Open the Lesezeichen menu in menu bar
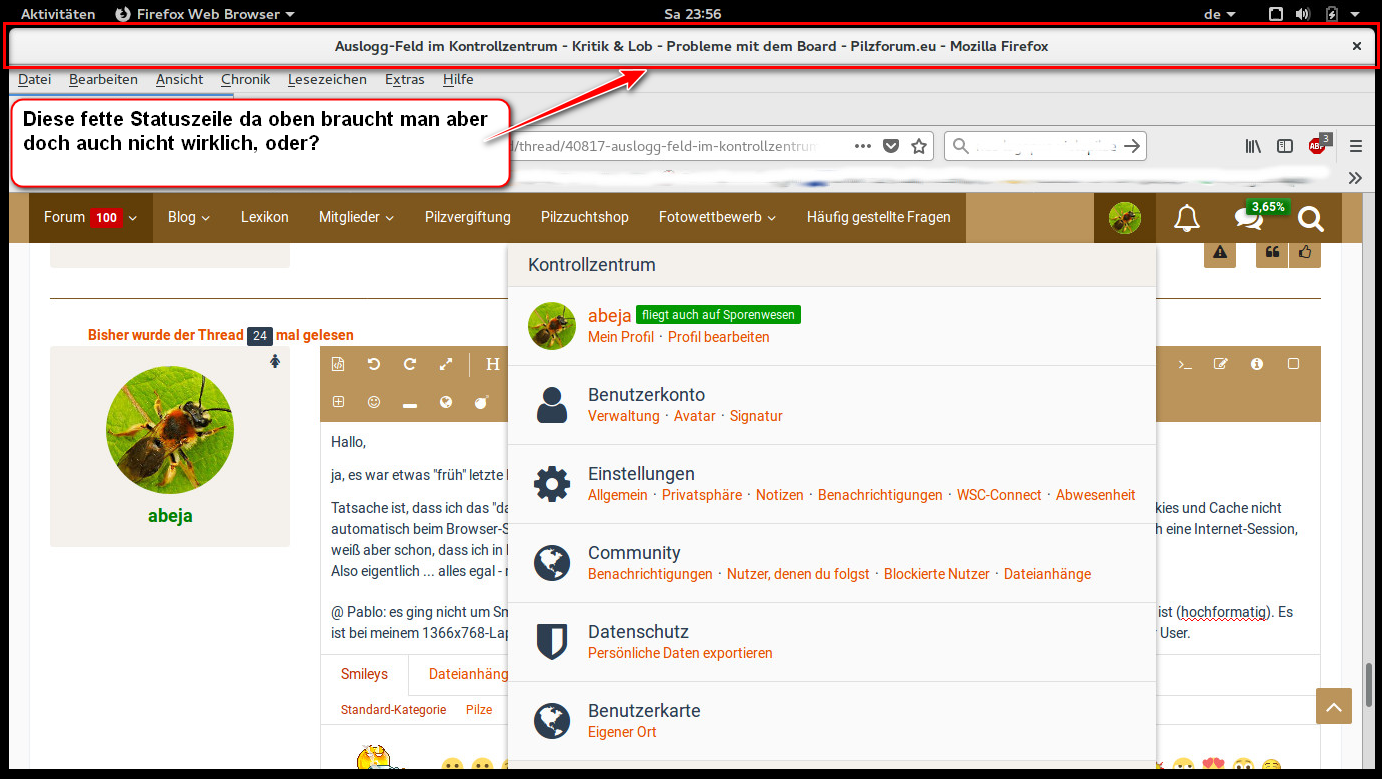1382x779 pixels. coord(327,79)
